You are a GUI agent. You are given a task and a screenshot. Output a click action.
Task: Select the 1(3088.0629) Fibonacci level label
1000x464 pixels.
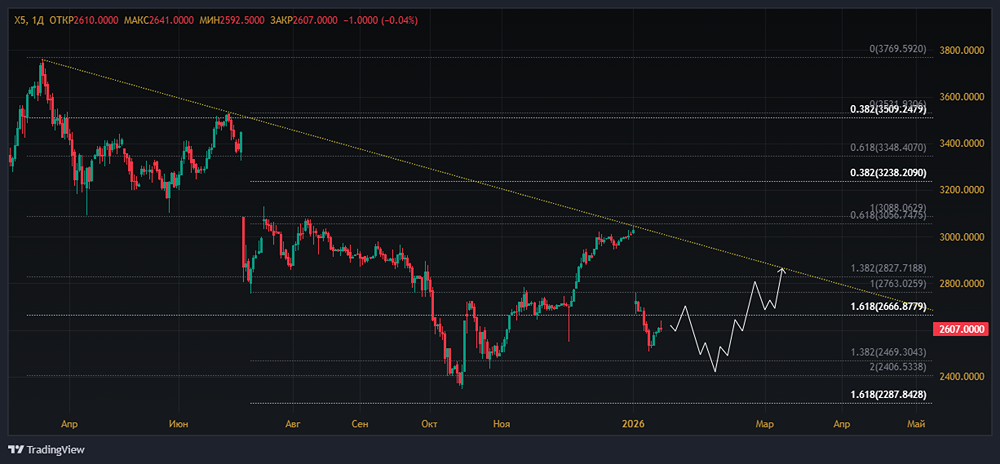[x=898, y=208]
